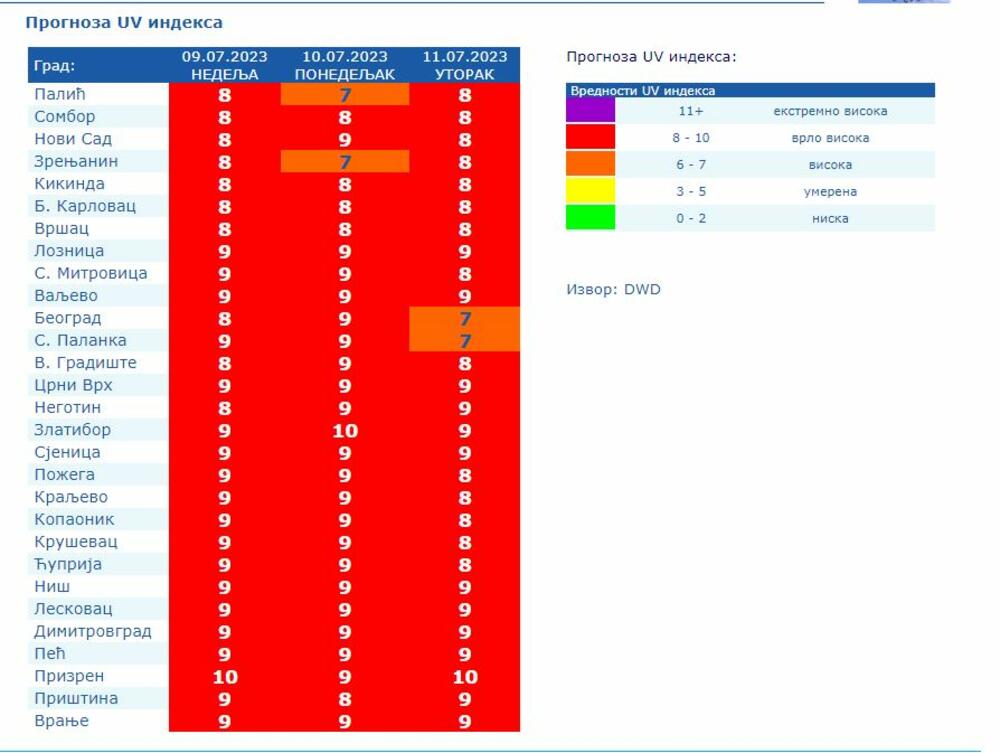
Task: Select the orange 6 - 7 legend swatch
Action: click(x=590, y=164)
